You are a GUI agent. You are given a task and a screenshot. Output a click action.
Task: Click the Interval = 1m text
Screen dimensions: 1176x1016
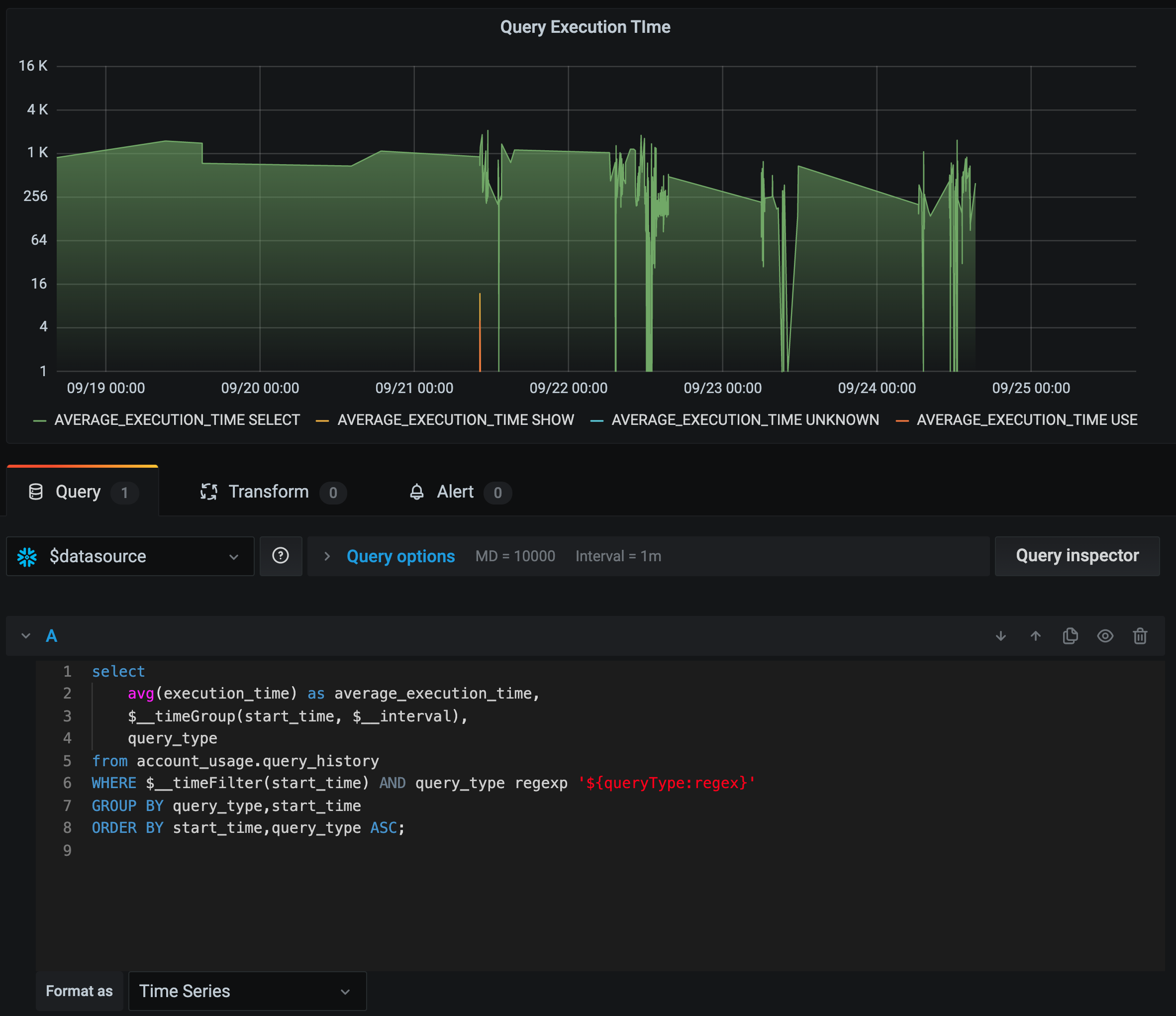click(x=618, y=556)
